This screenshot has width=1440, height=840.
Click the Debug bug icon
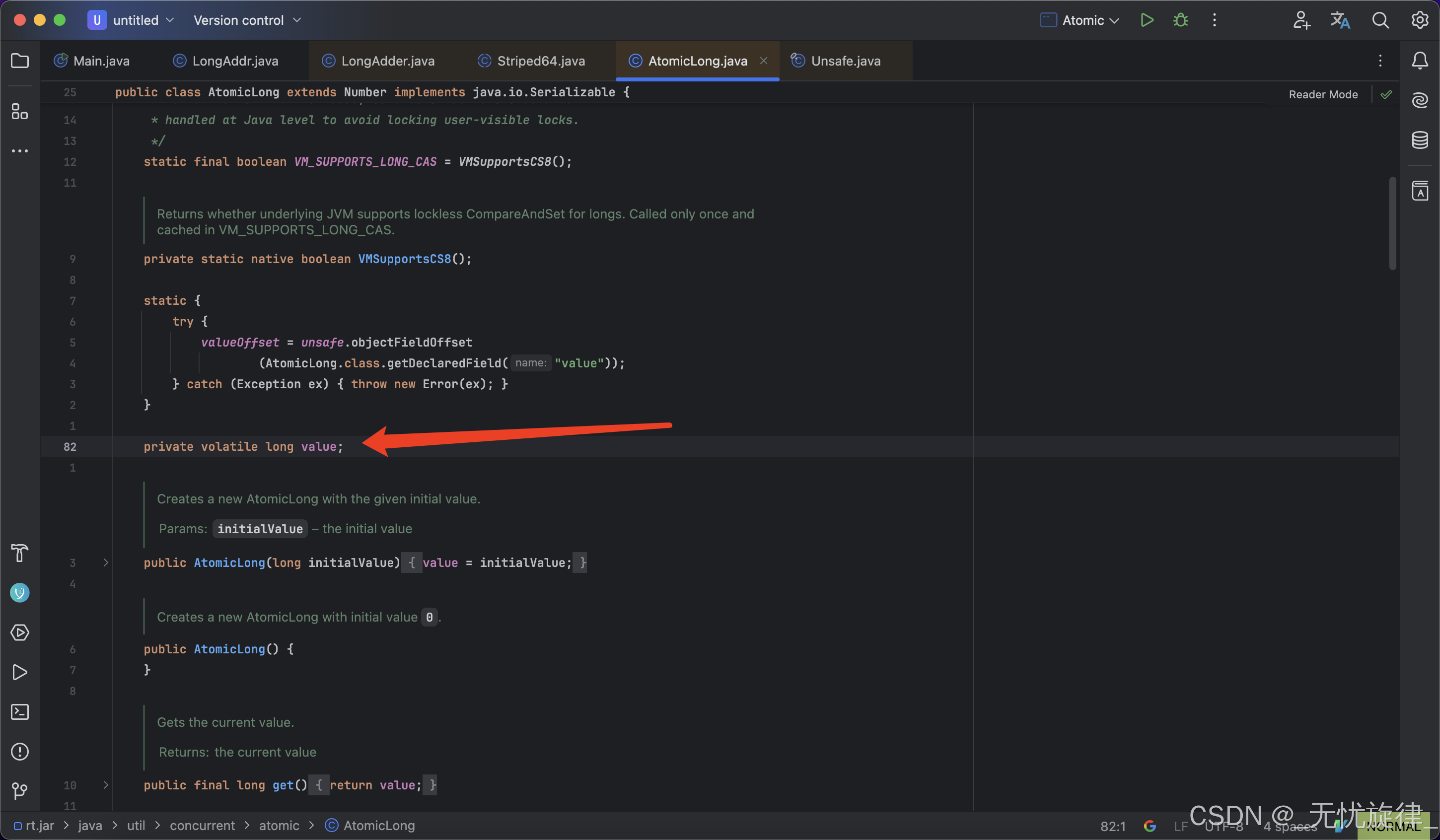coord(1181,20)
